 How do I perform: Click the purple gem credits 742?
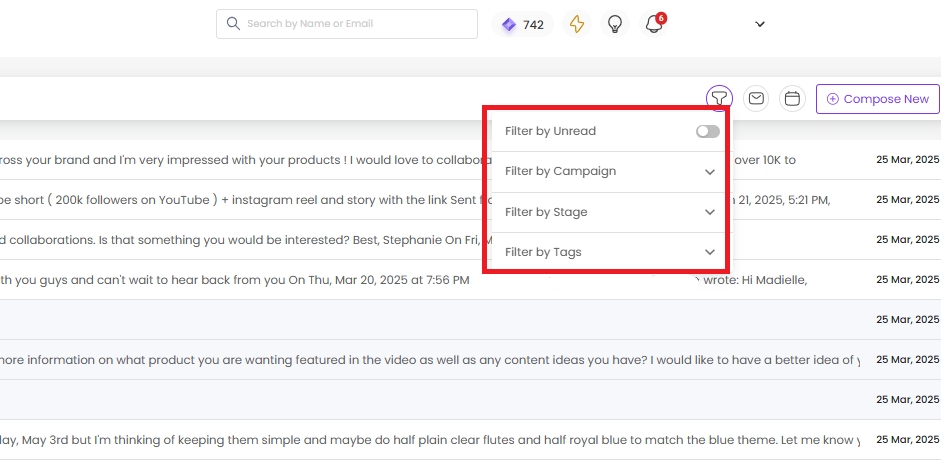(x=523, y=25)
